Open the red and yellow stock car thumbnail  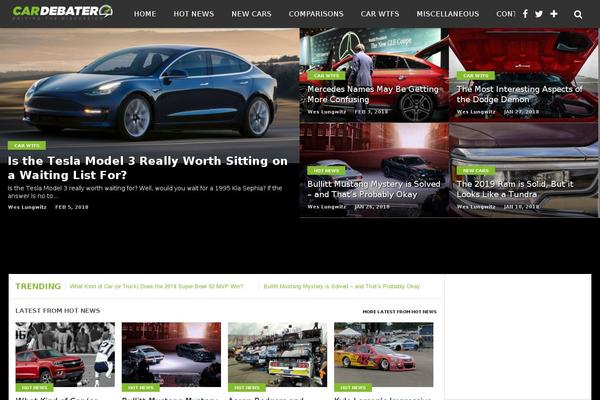384,354
